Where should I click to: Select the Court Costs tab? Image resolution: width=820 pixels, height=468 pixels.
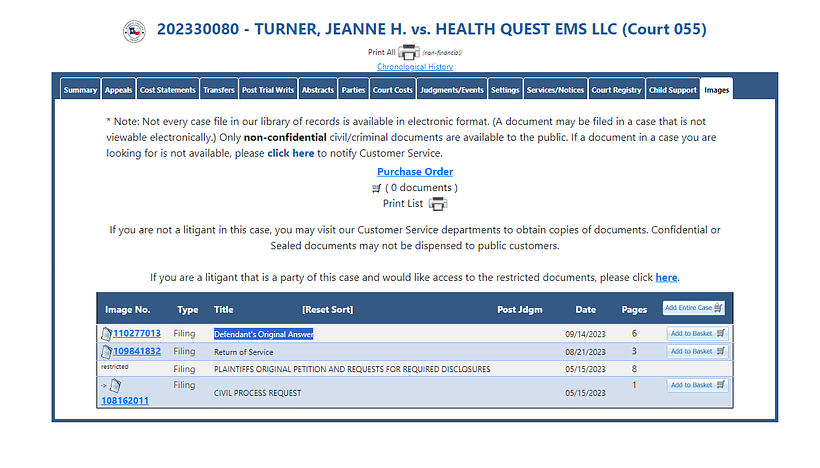pyautogui.click(x=393, y=90)
